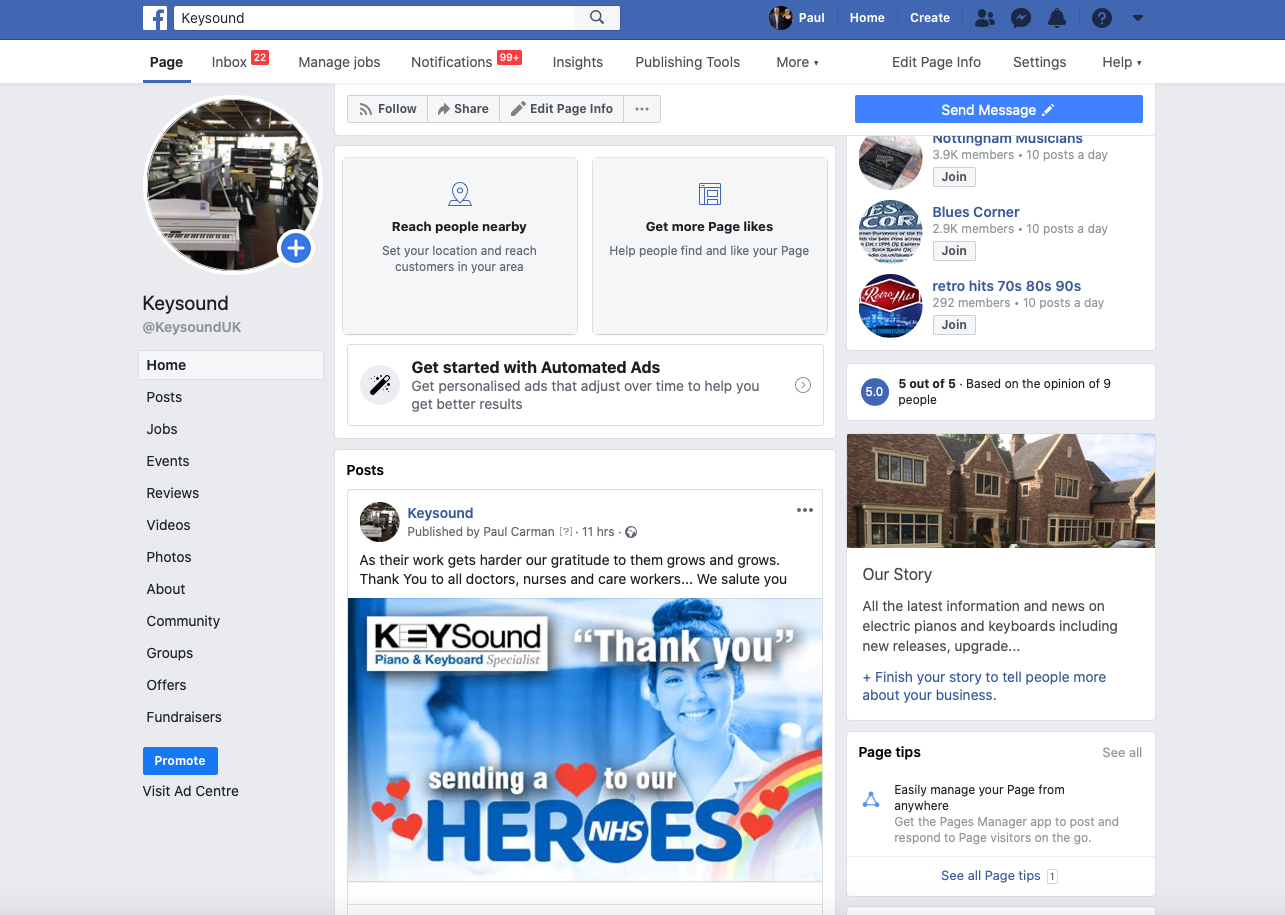Click Paul's profile avatar in the top bar
This screenshot has width=1285, height=915.
(x=781, y=17)
